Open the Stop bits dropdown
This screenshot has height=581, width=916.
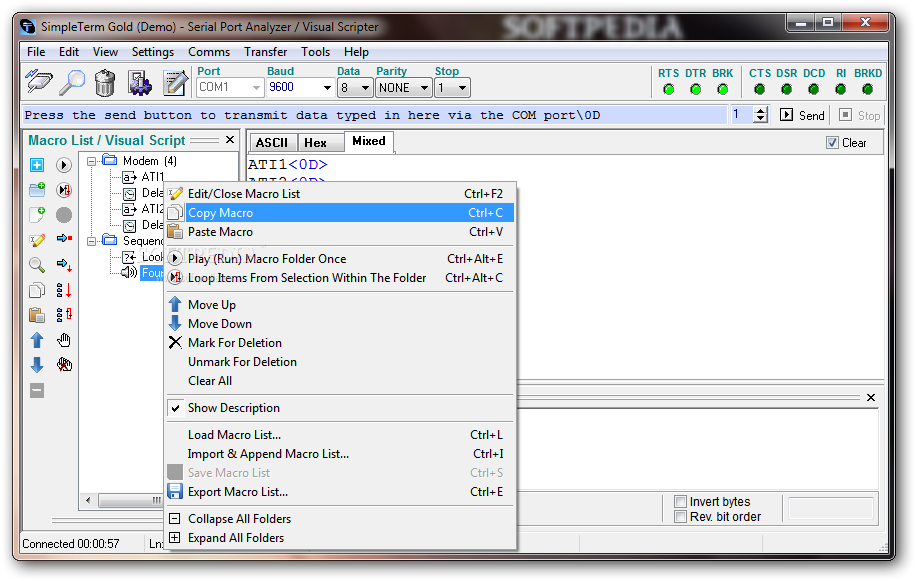coord(462,88)
